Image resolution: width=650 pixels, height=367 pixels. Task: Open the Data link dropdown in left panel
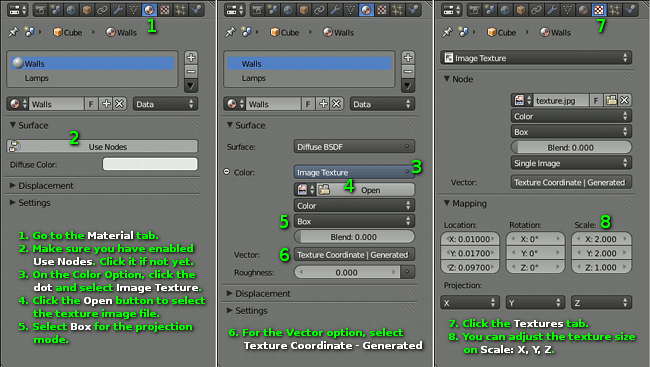165,104
